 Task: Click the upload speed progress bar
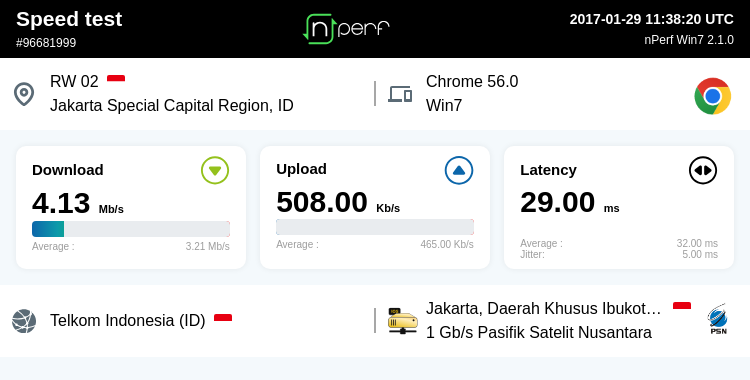[x=375, y=227]
